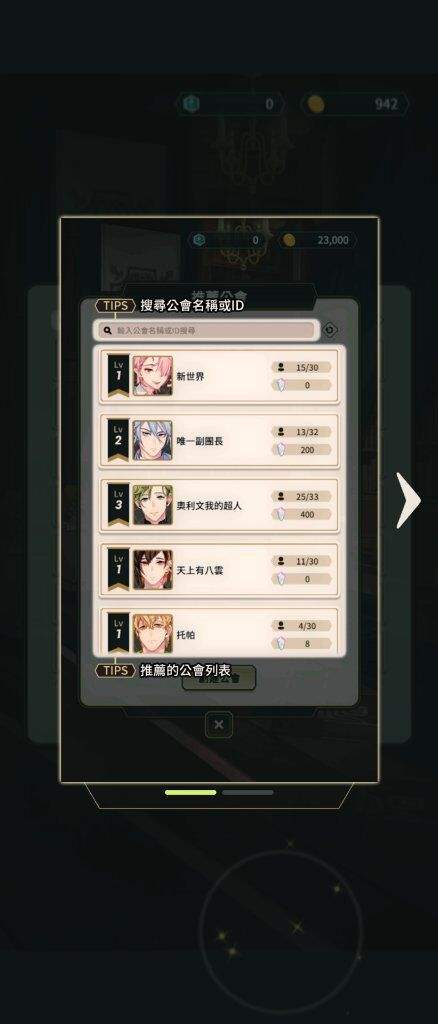The image size is (438, 1024).
Task: Click the create guild button
Action: point(219,678)
